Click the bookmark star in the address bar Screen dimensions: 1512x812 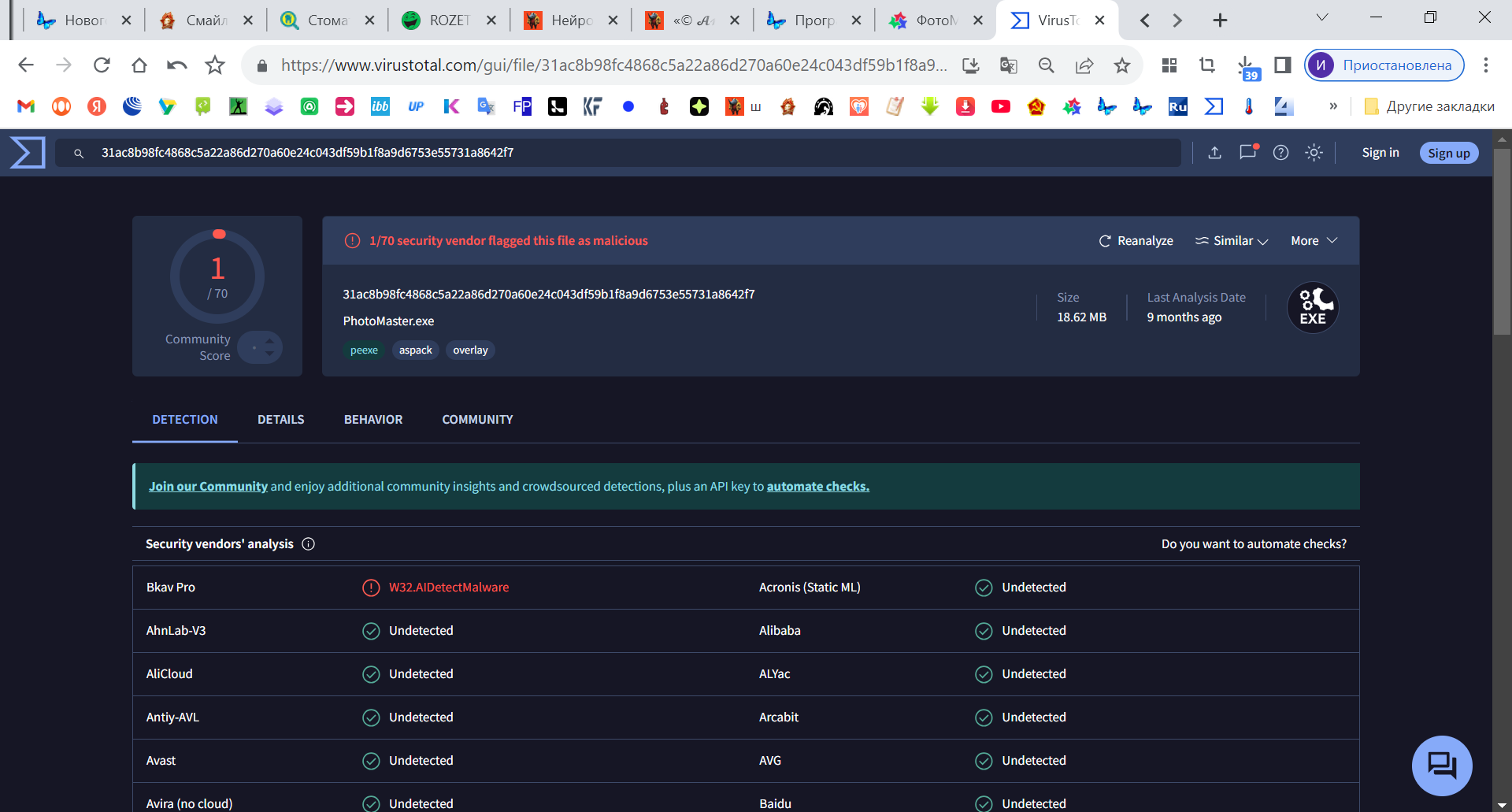(x=1122, y=65)
